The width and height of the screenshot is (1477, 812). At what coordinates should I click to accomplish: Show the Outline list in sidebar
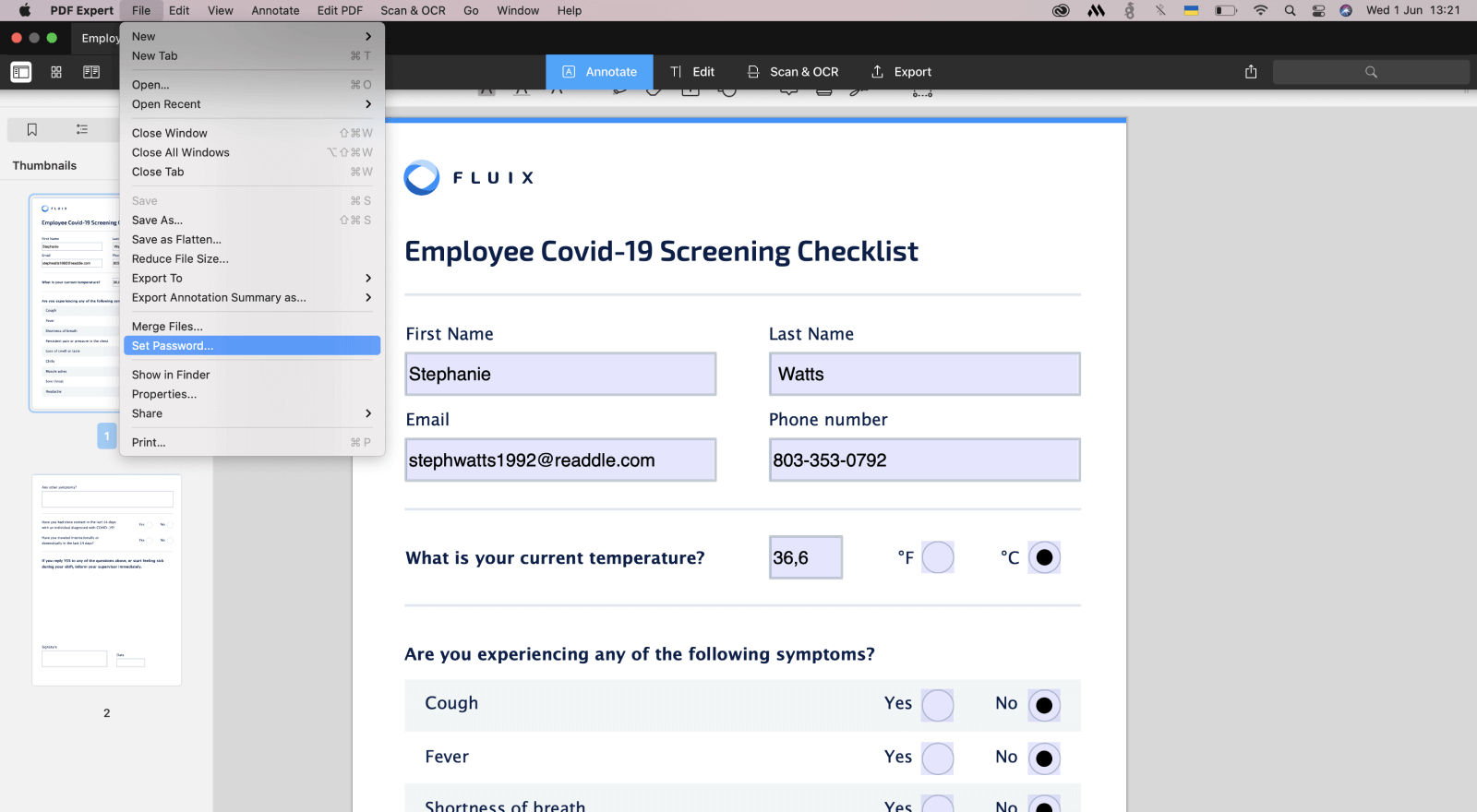point(82,130)
